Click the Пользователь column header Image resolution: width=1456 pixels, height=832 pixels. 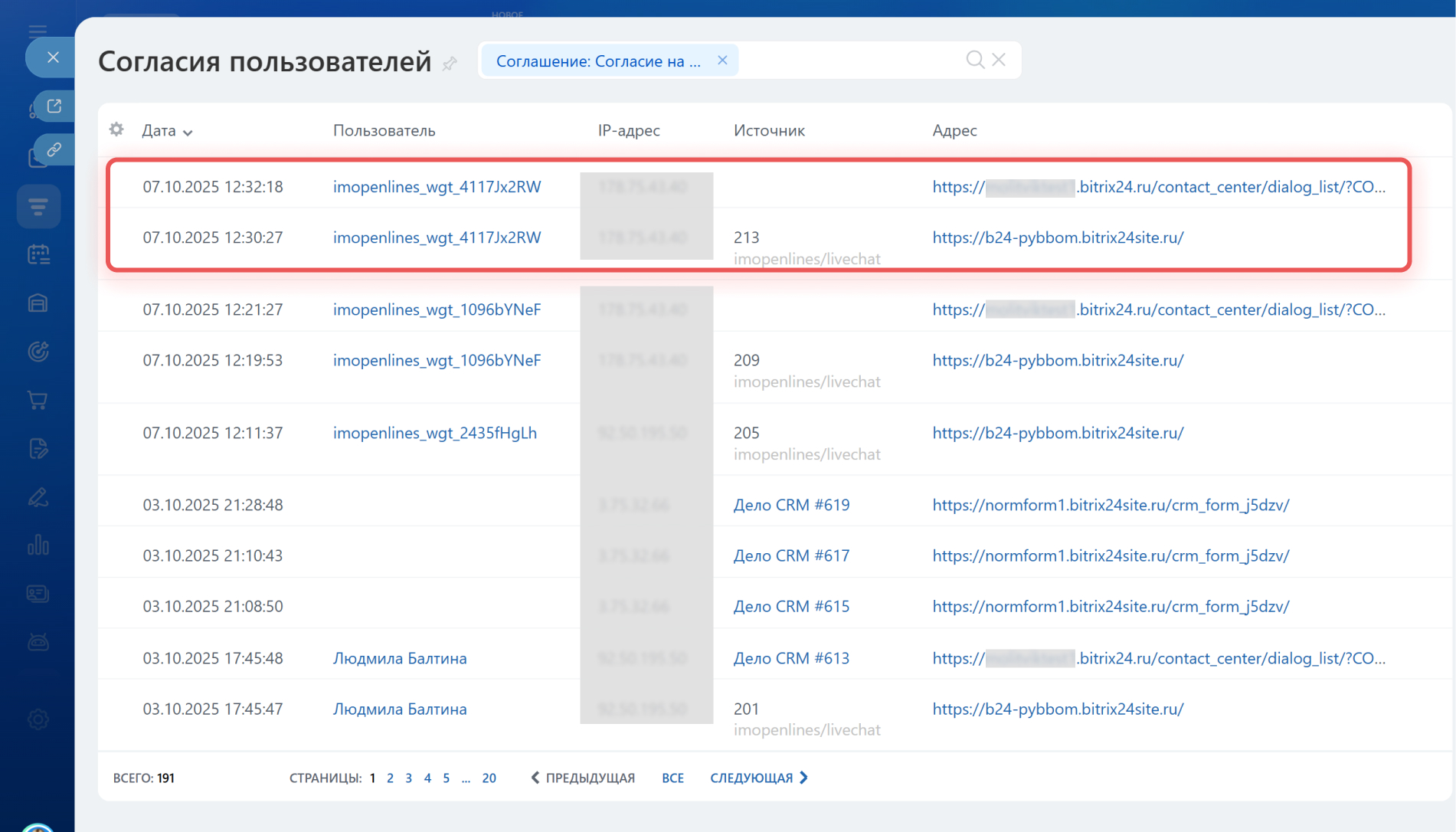(384, 131)
